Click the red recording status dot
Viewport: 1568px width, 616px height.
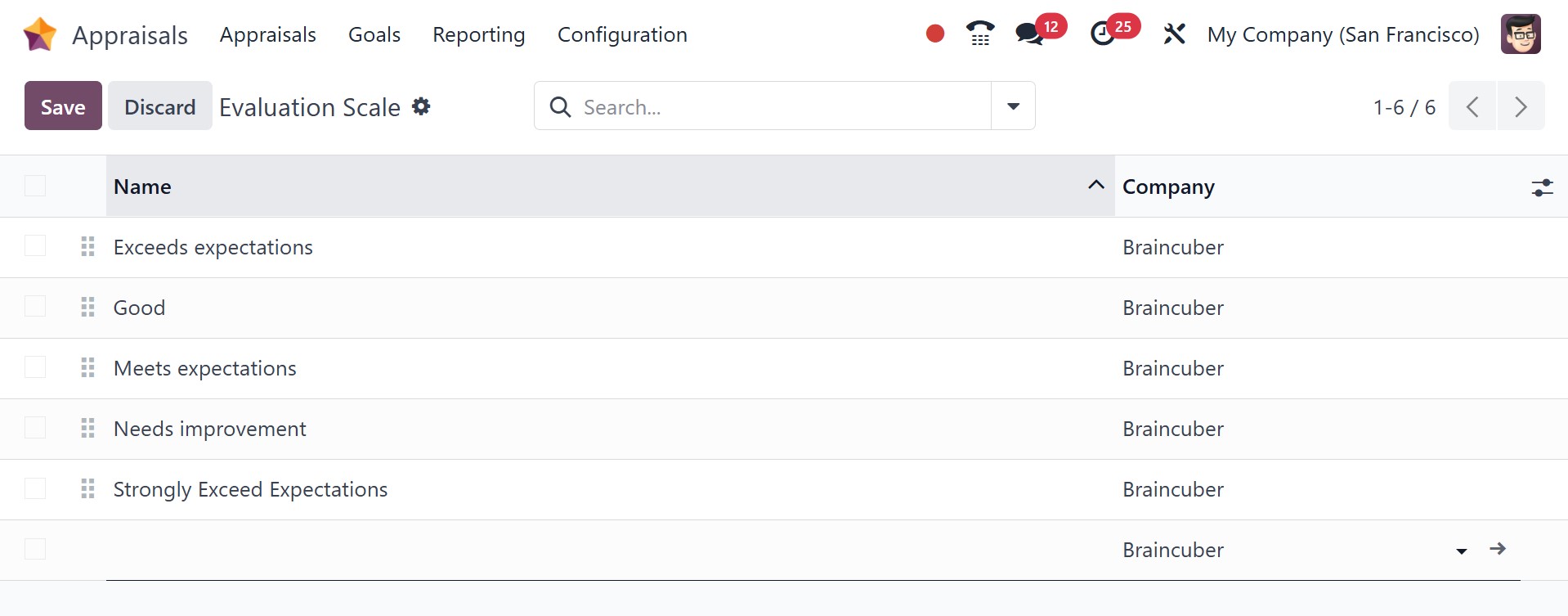click(x=935, y=34)
